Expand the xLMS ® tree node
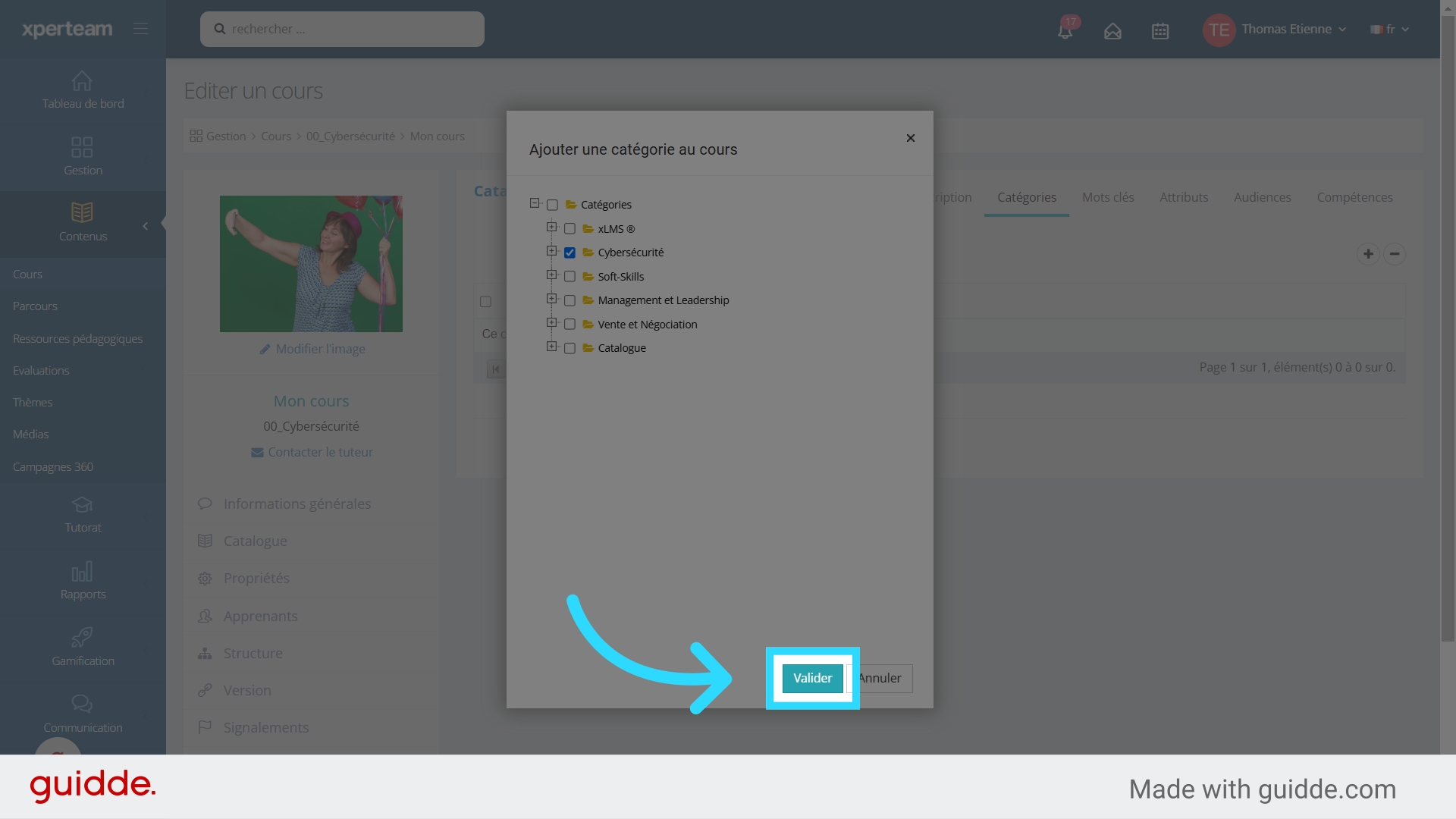The height and width of the screenshot is (819, 1456). 551,227
